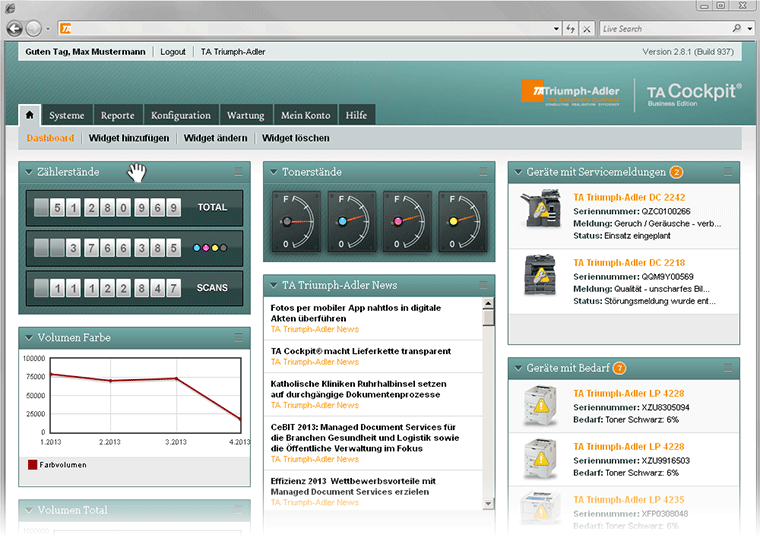This screenshot has width=760, height=555.
Task: Open the Konfiguration tab
Action: (181, 115)
